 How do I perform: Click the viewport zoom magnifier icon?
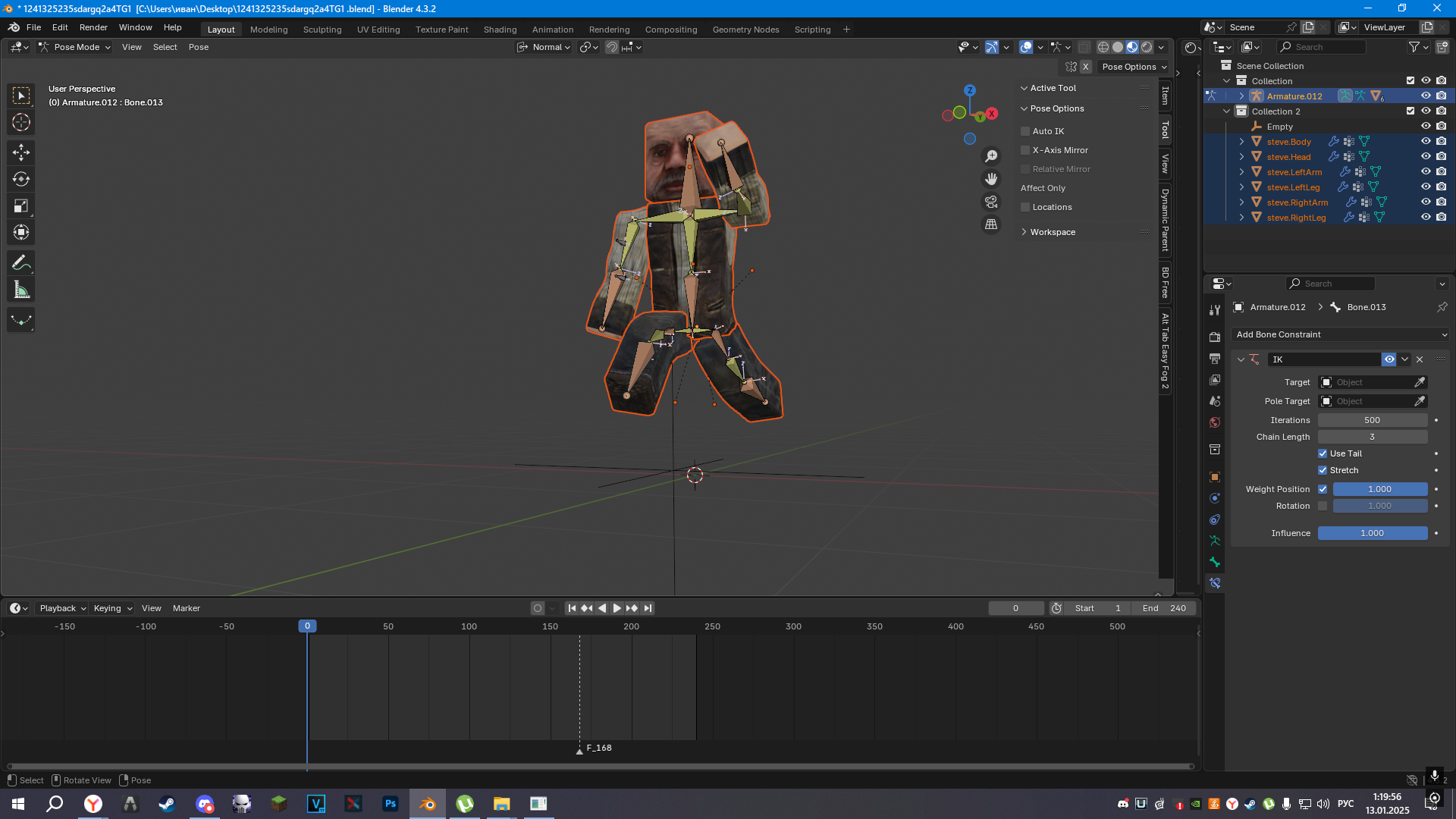991,156
